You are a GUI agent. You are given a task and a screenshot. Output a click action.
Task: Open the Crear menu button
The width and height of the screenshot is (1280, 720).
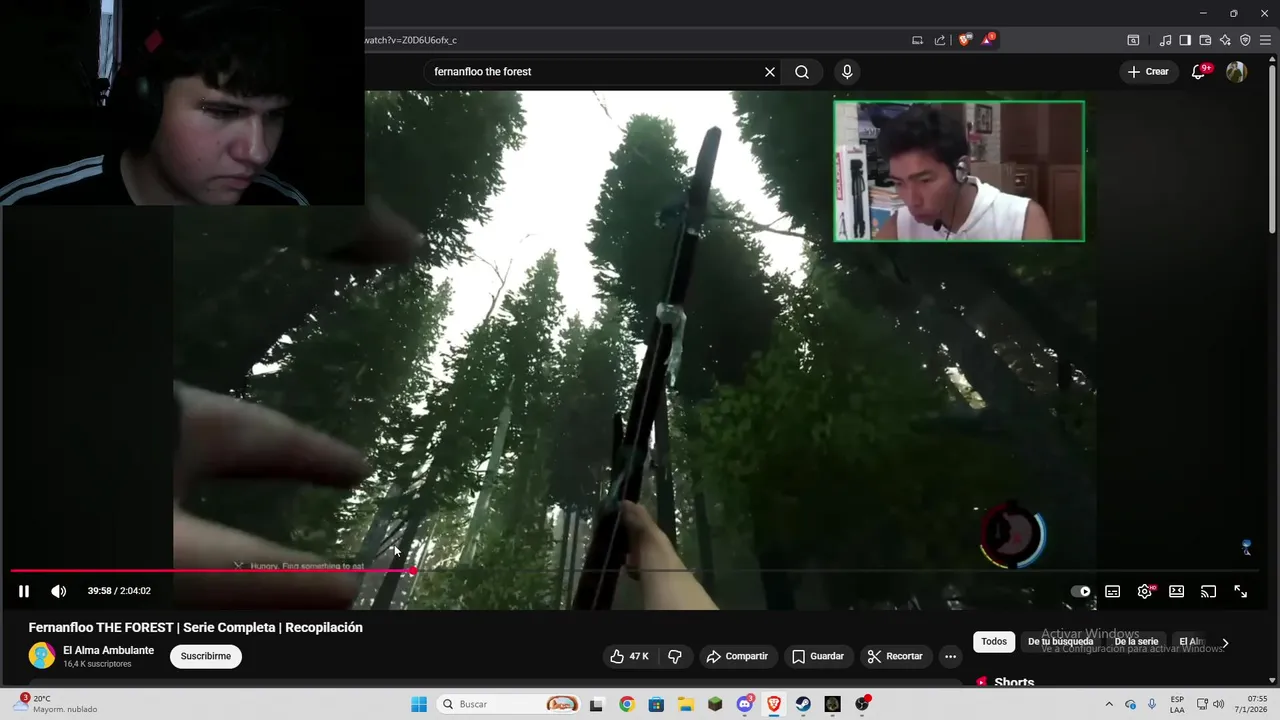(1148, 72)
